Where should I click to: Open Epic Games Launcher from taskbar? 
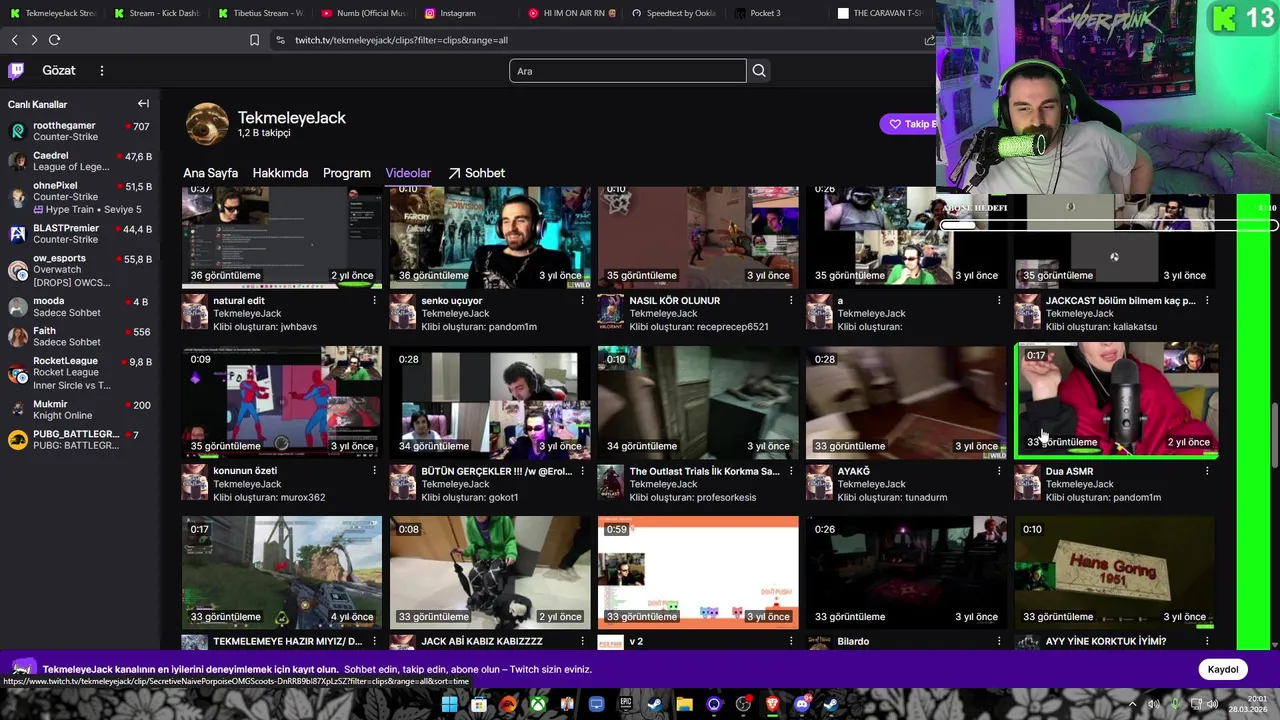tap(625, 705)
